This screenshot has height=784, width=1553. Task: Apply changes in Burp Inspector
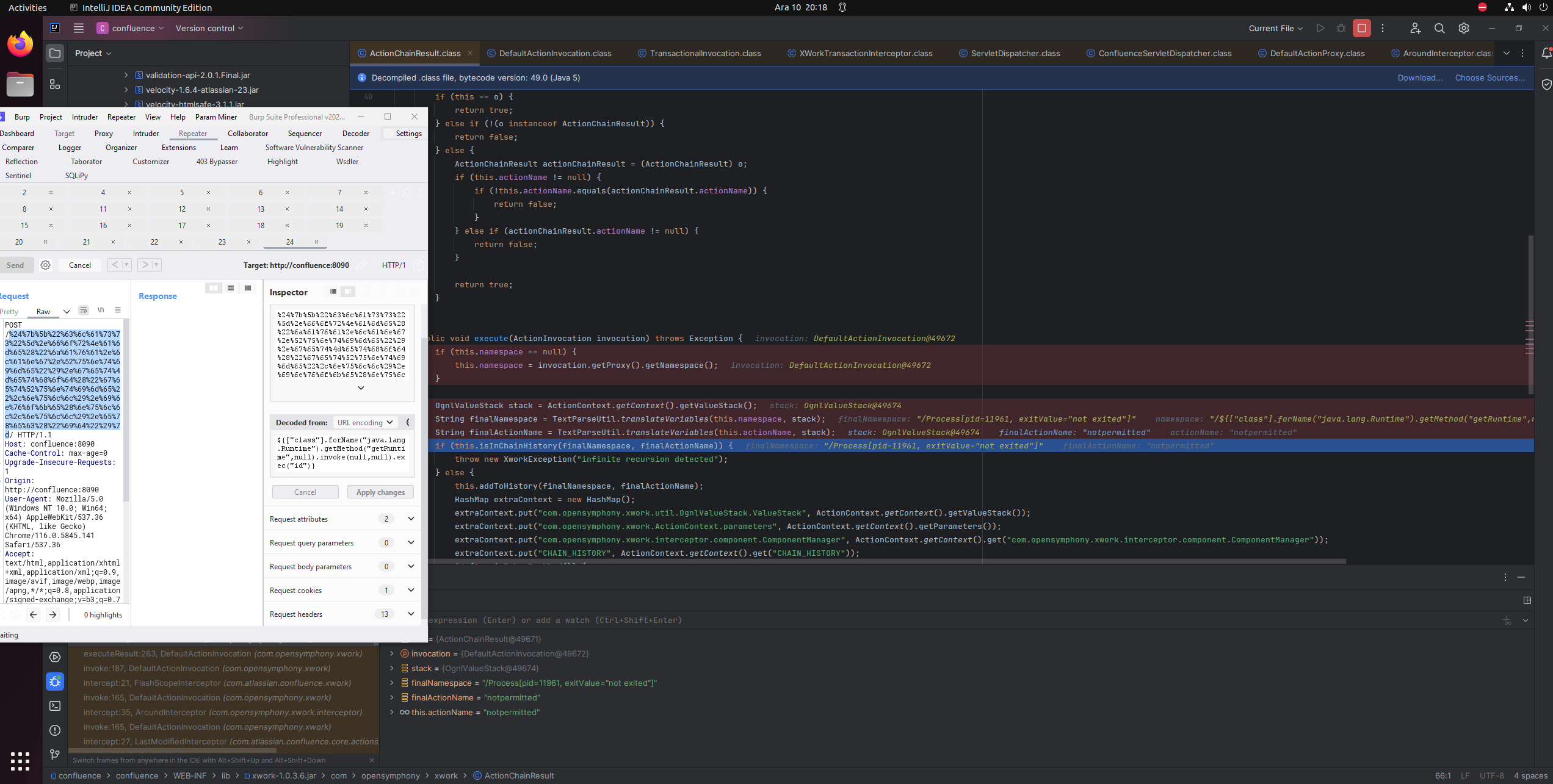point(380,492)
